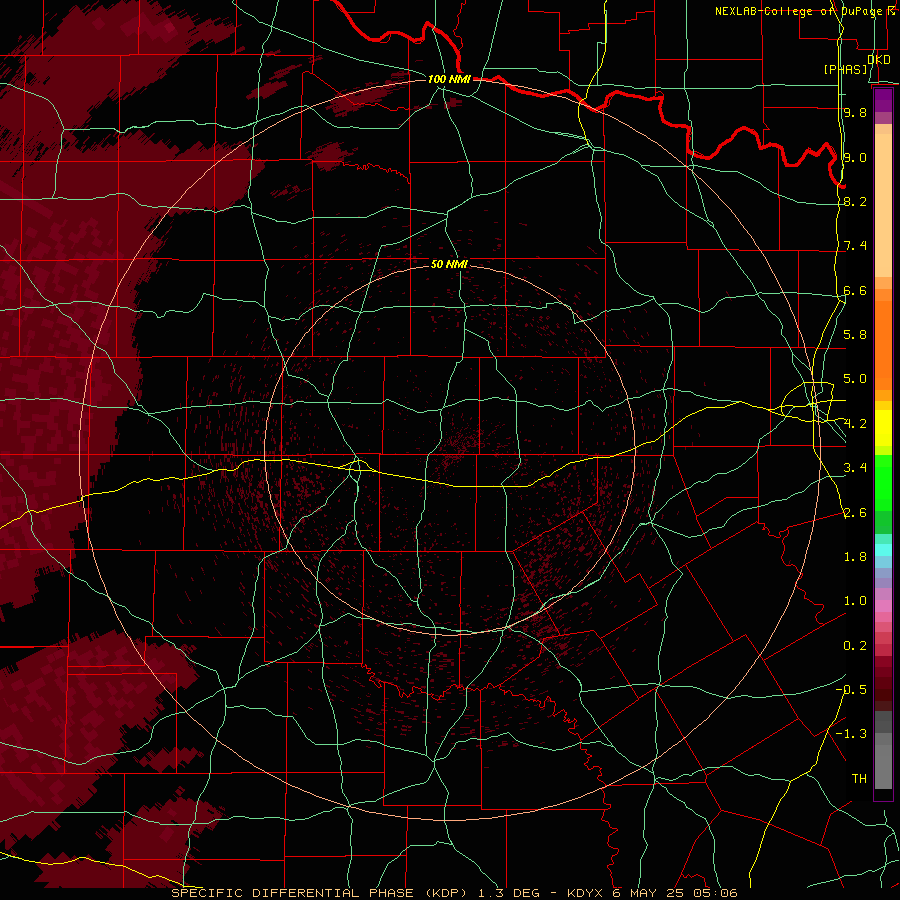The image size is (900, 900).
Task: Pick the yellow segment of the color bar
Action: (x=883, y=428)
